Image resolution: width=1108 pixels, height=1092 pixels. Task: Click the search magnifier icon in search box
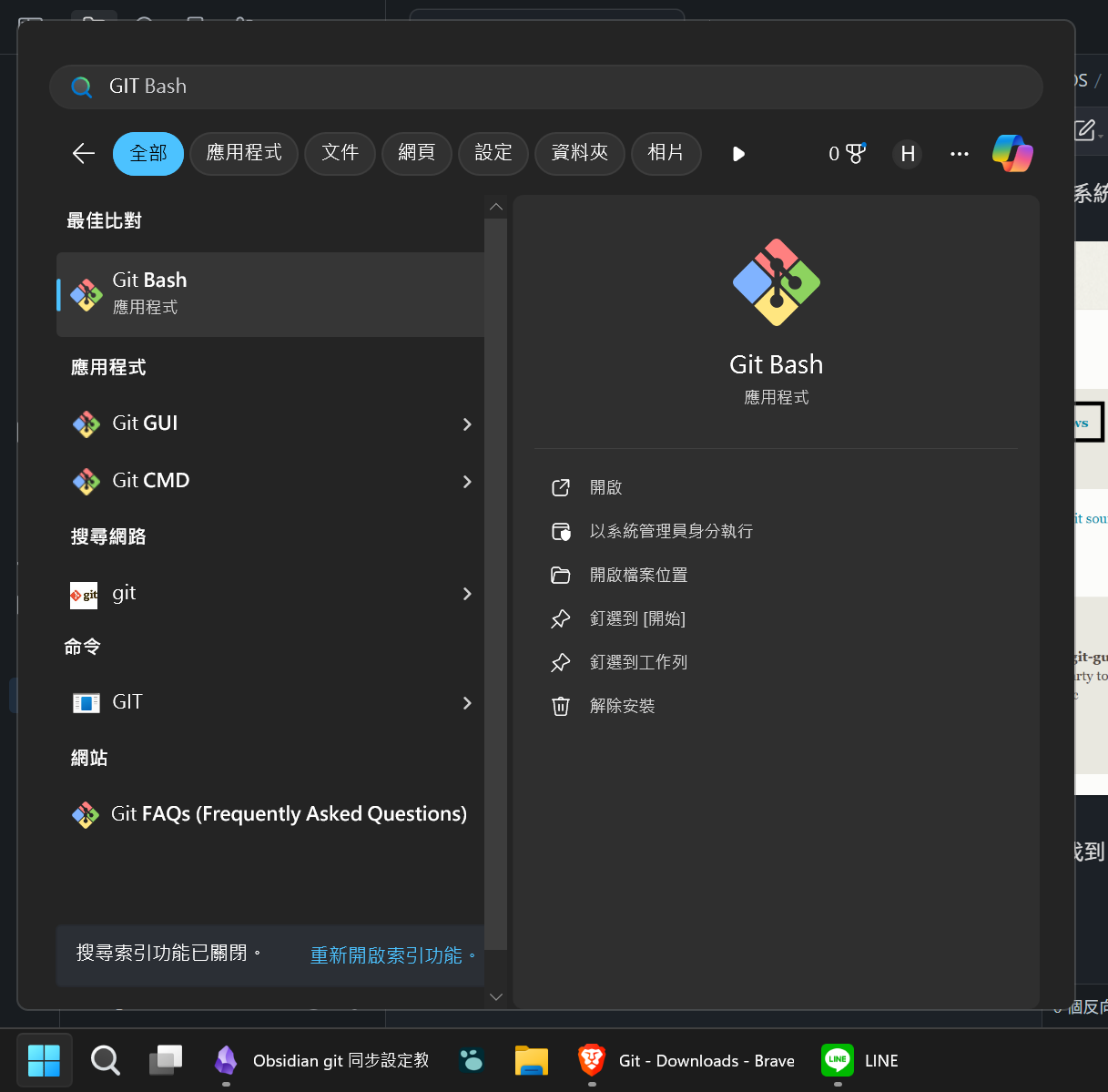coord(82,87)
